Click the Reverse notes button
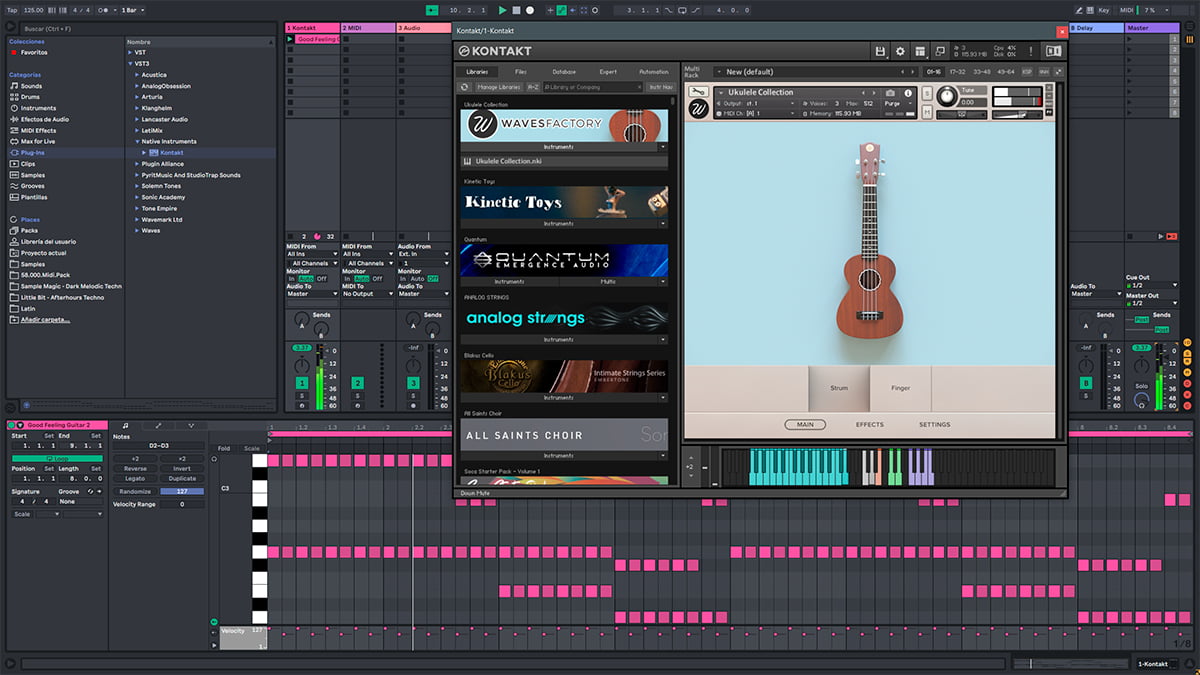This screenshot has width=1200, height=675. 134,469
